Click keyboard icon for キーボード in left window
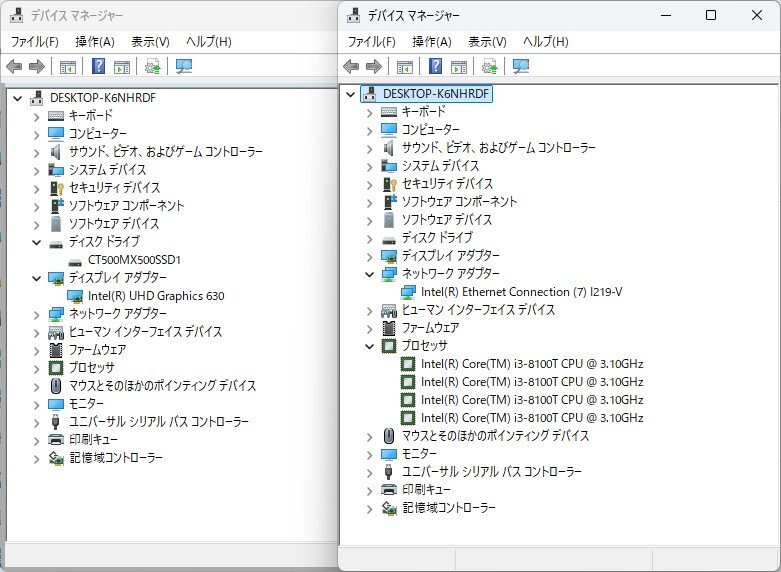781x572 pixels. [x=56, y=116]
